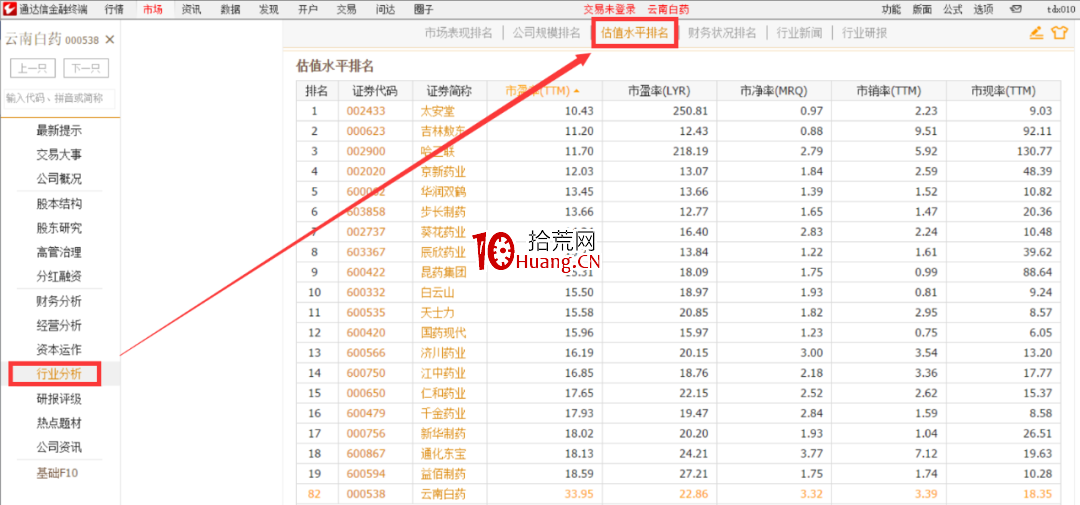Click the Tongdaxin red logo icon
This screenshot has width=1080, height=505.
click(10, 9)
